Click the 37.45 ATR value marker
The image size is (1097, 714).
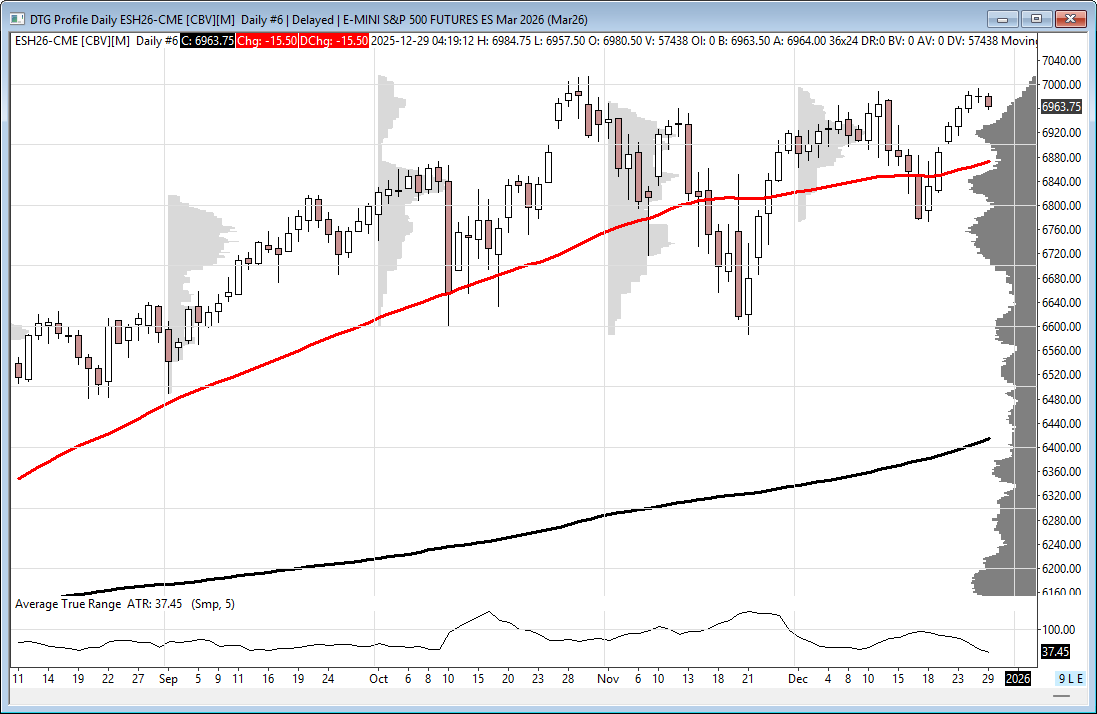tap(1055, 651)
